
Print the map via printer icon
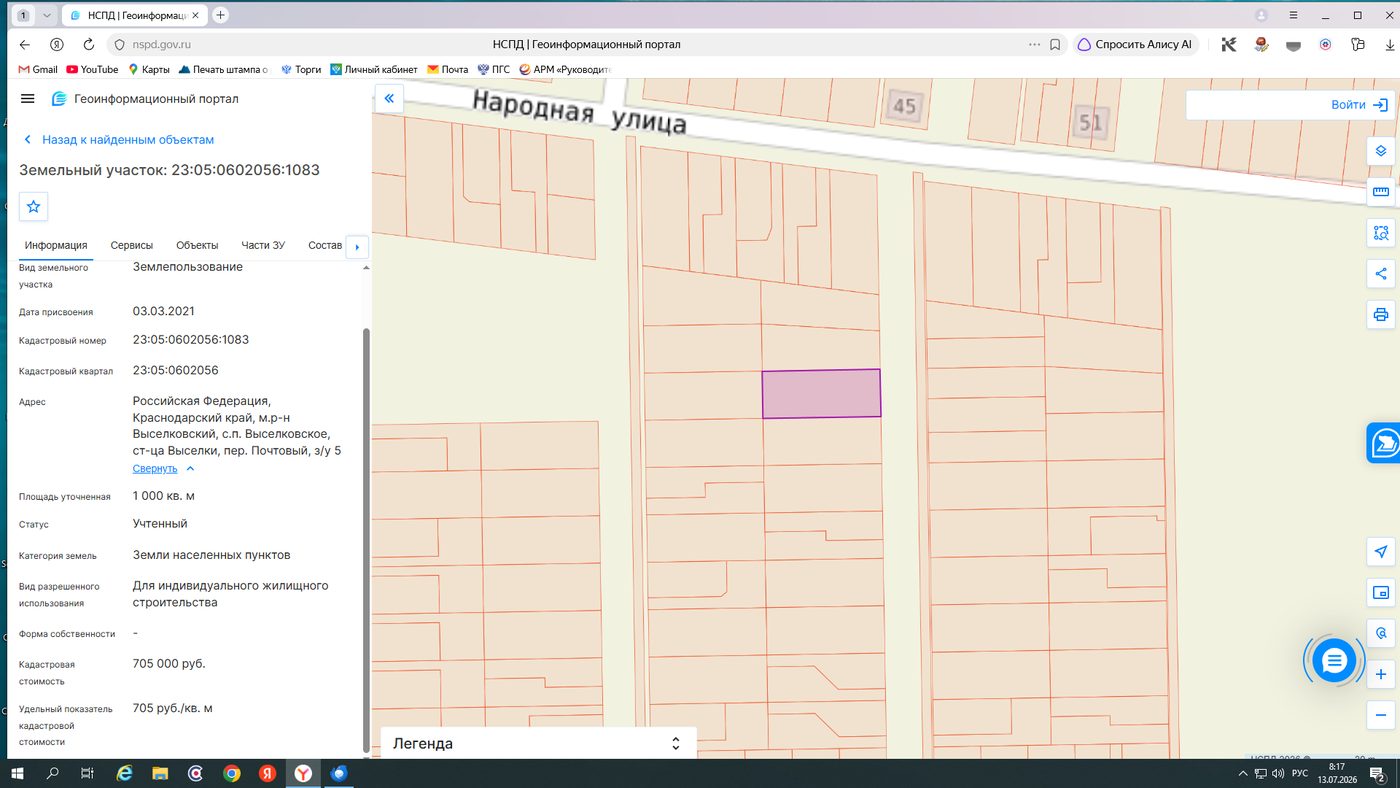coord(1381,315)
